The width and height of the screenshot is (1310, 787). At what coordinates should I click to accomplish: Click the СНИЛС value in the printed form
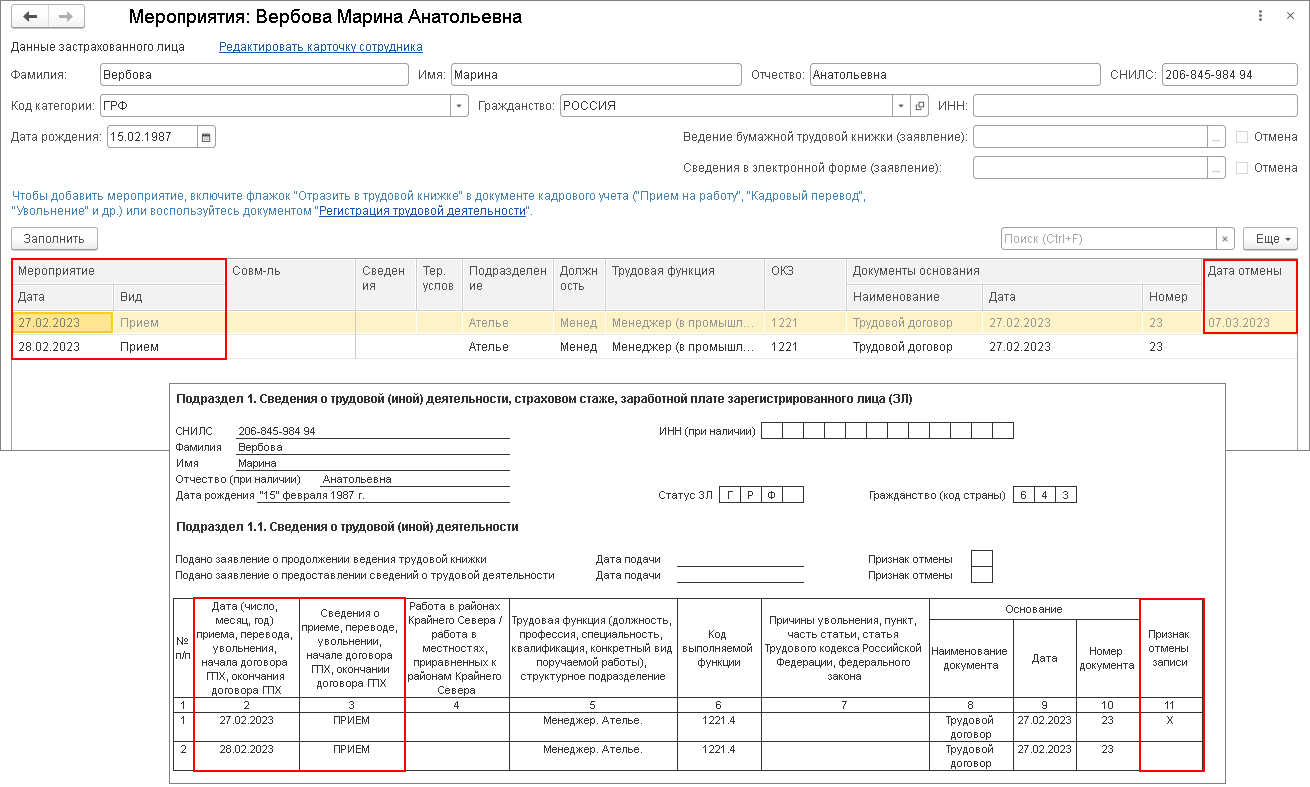(277, 431)
